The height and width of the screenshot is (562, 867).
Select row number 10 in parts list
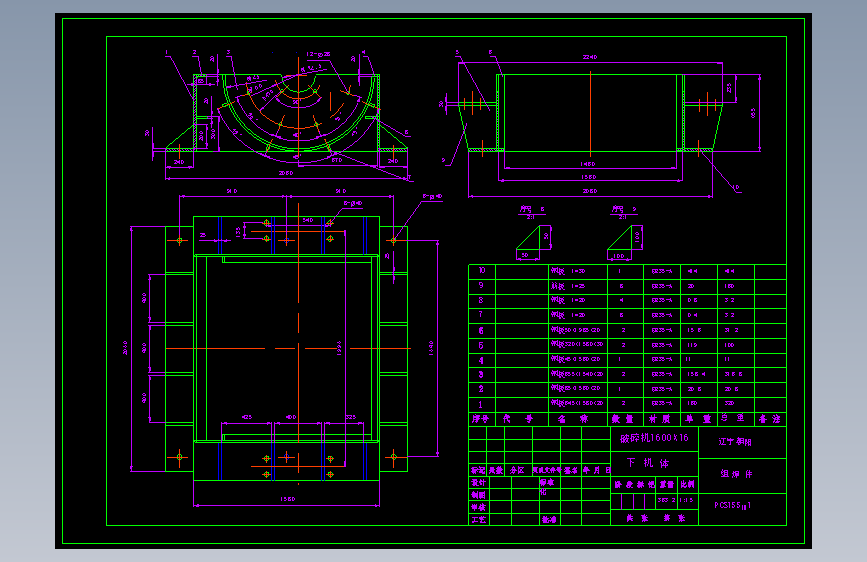[482, 270]
